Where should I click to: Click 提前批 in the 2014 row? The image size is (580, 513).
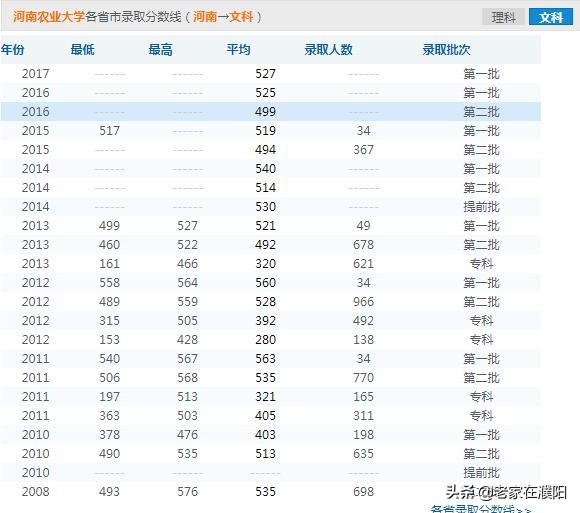point(482,207)
